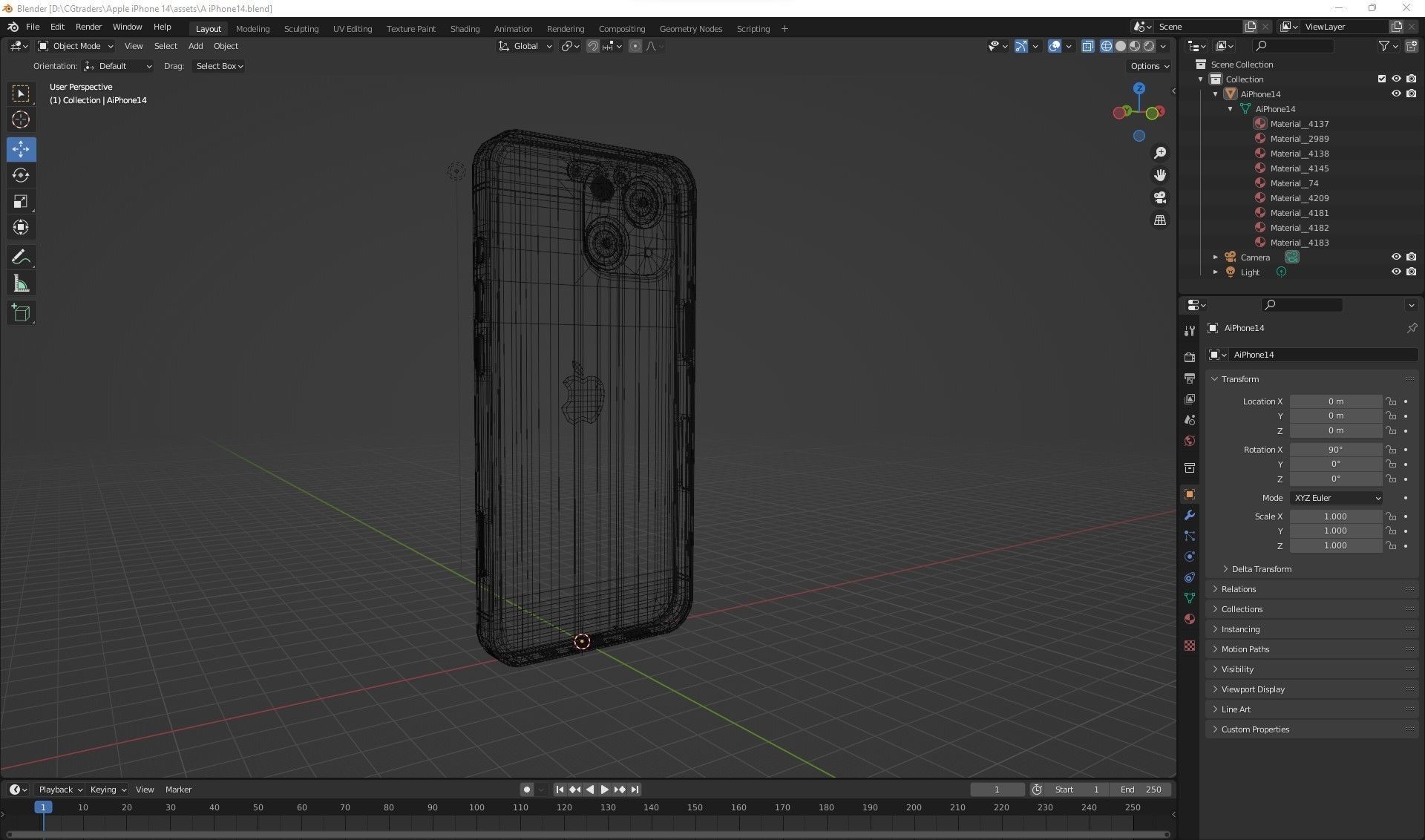Expand the Viewport Display panel
Viewport: 1425px width, 840px height.
click(1252, 689)
